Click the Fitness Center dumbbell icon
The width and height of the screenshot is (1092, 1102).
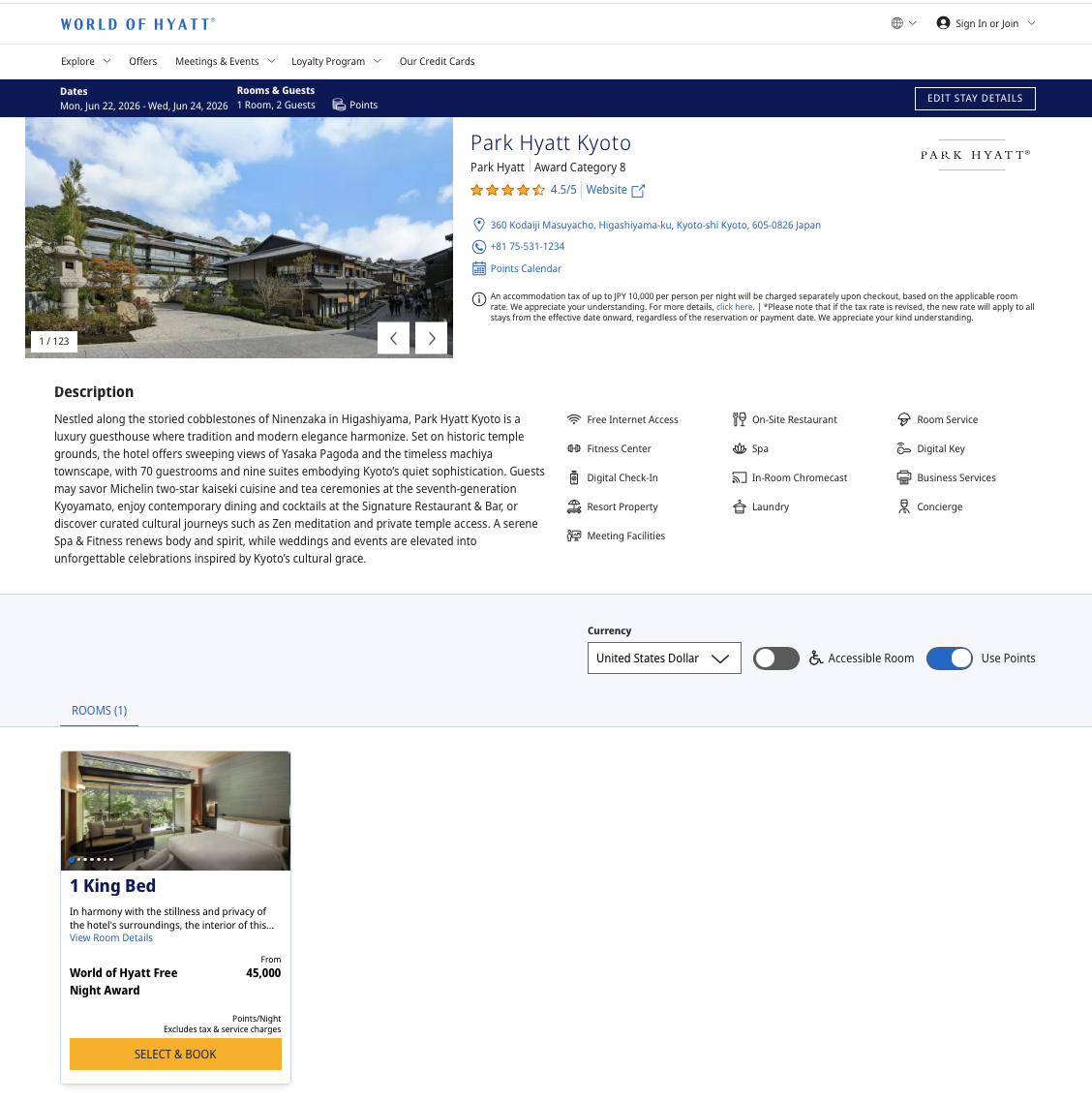574,448
